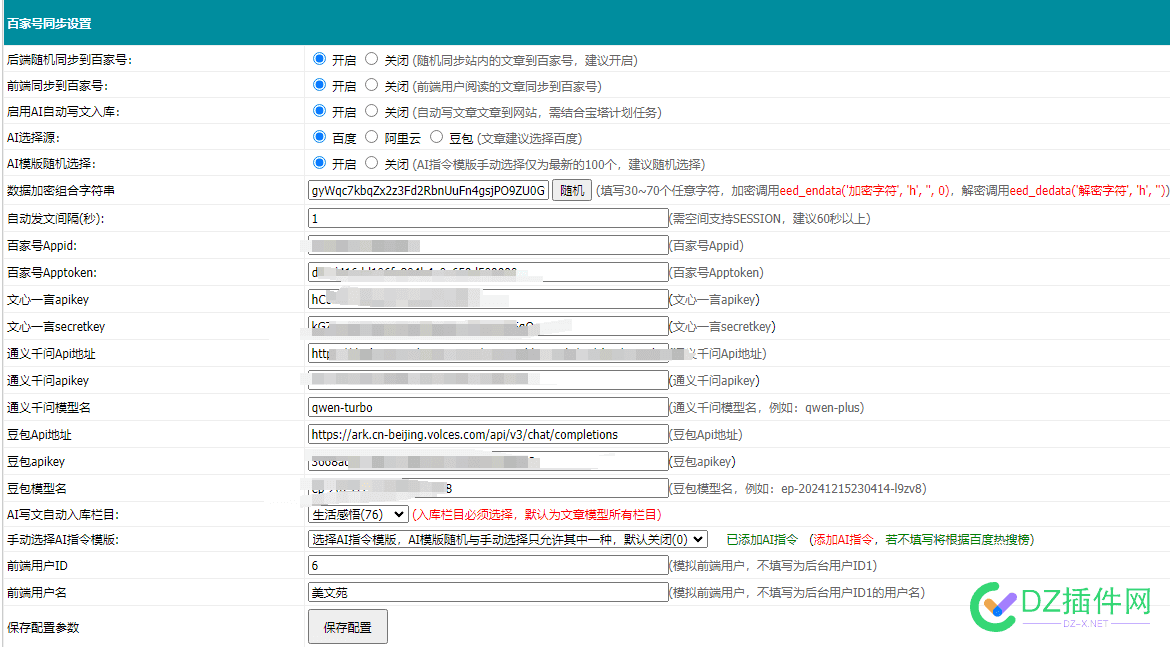Click the hint "(需空间支持SESSION，建议60秒以上)"
Screen dimensions: 1170x647
769,218
